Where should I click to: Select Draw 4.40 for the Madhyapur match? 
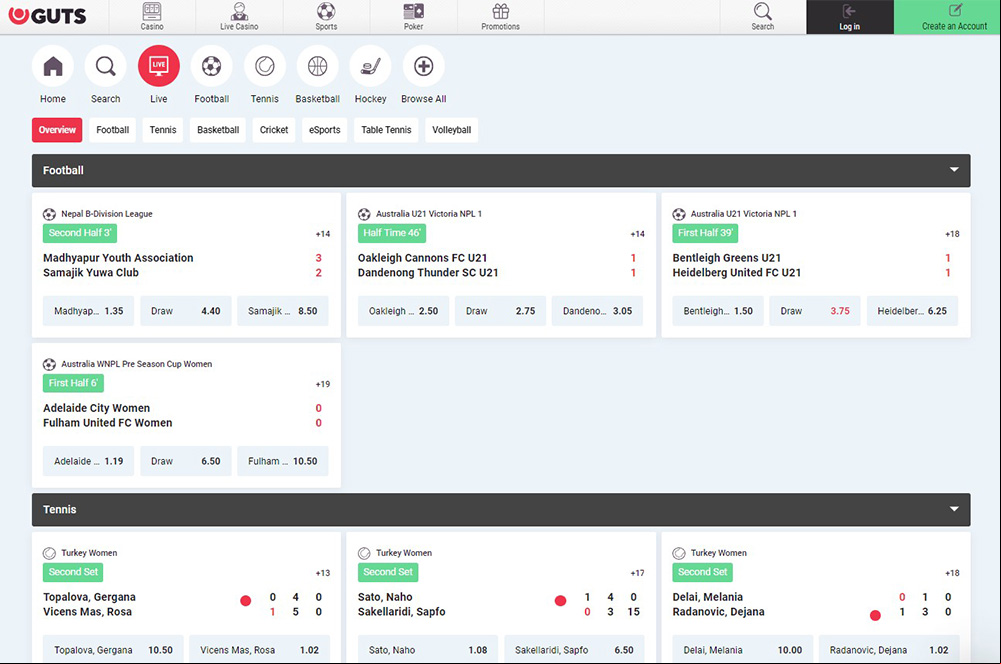click(186, 311)
